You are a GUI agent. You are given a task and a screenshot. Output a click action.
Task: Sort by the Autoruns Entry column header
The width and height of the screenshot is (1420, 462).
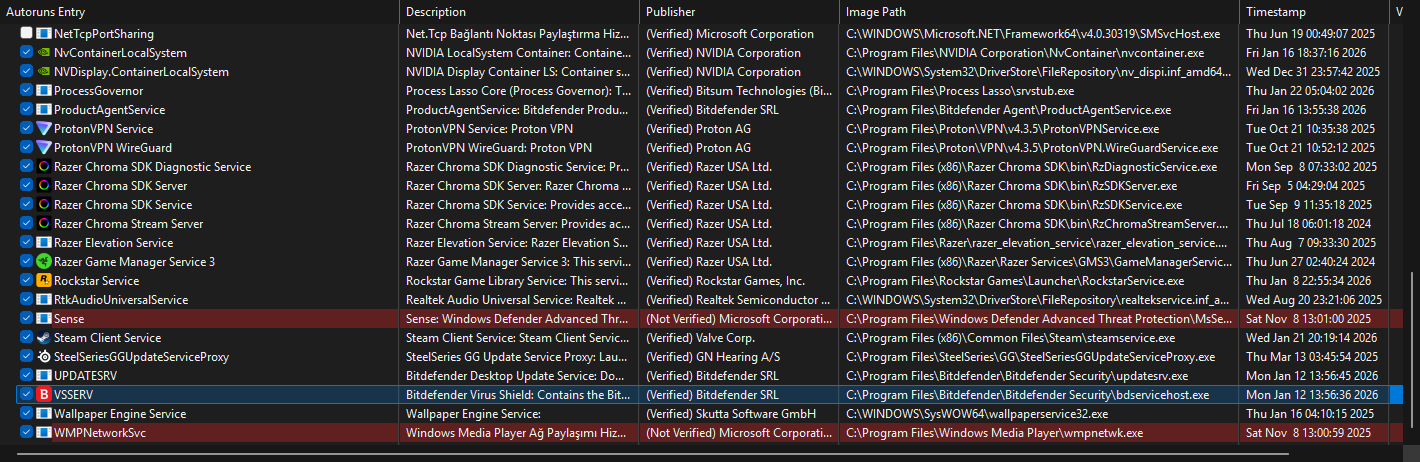(200, 12)
